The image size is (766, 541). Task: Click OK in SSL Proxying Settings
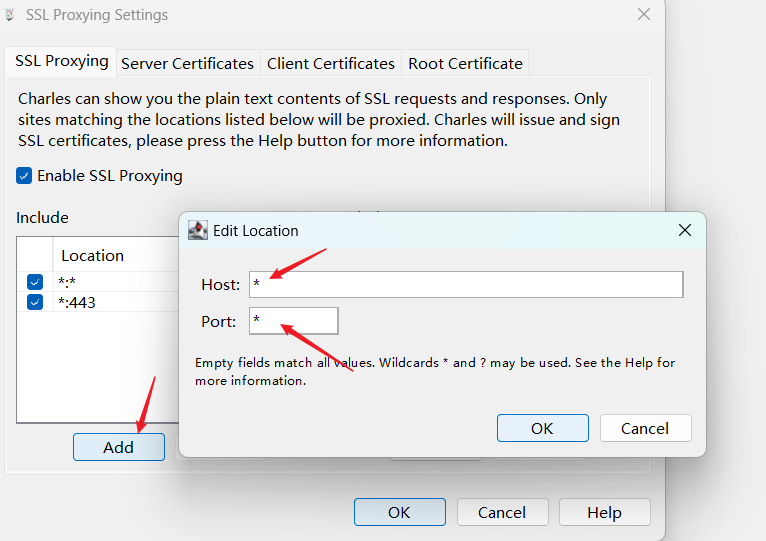pyautogui.click(x=400, y=512)
